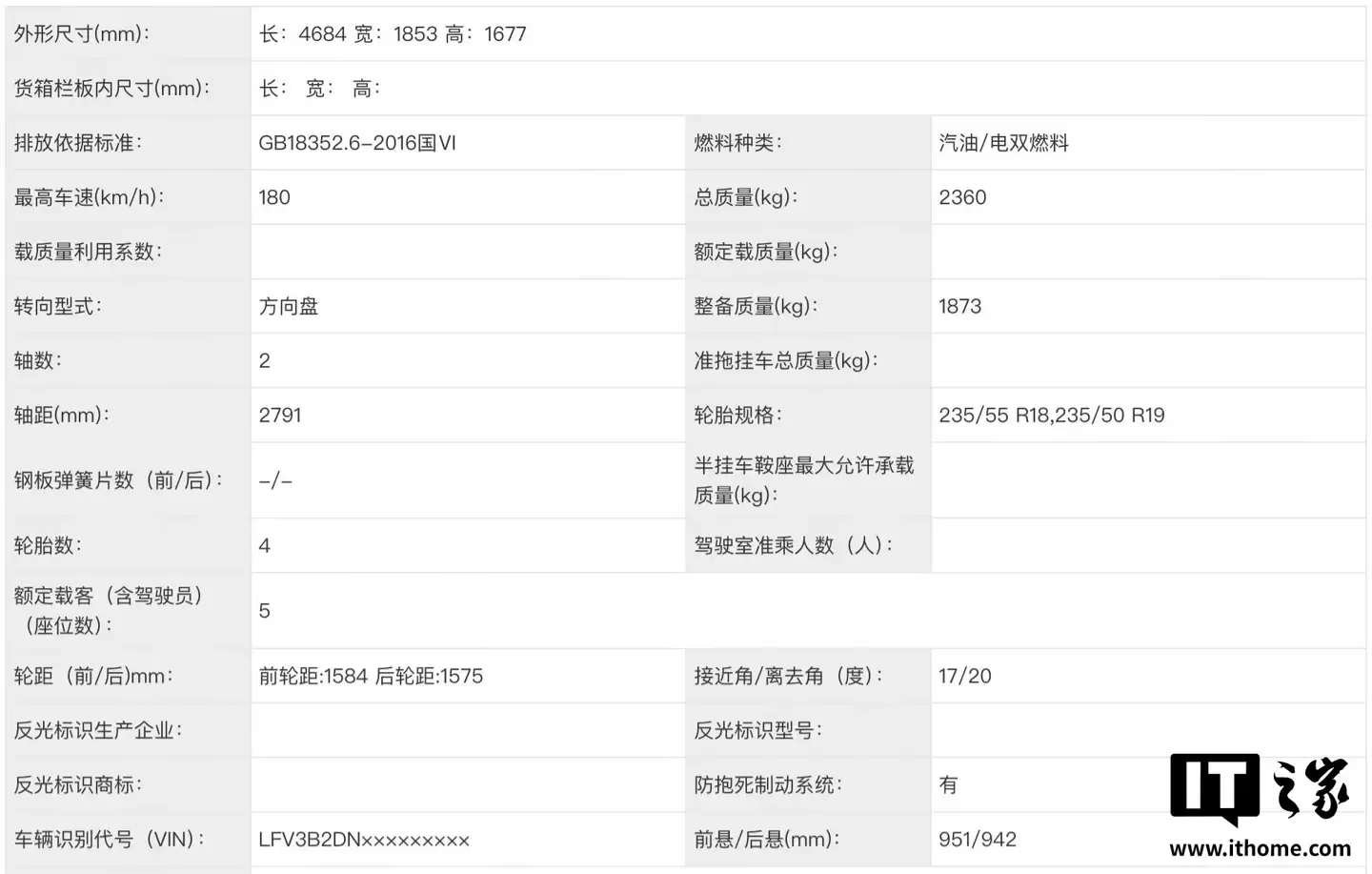Click the ABS availability value 有

coord(947,784)
